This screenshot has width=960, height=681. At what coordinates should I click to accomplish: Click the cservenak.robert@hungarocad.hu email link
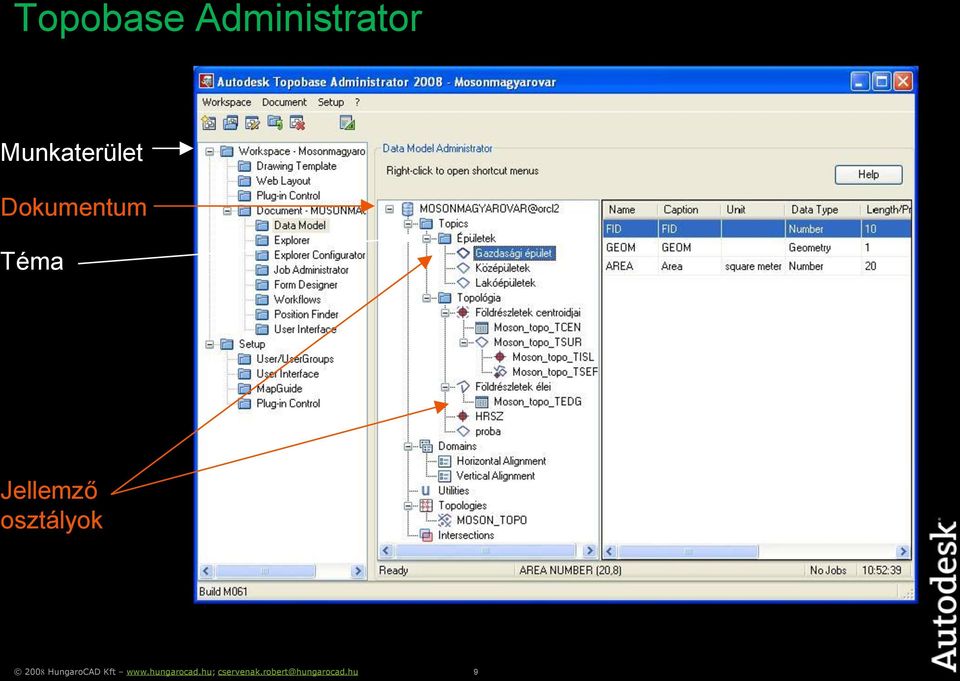(288, 672)
